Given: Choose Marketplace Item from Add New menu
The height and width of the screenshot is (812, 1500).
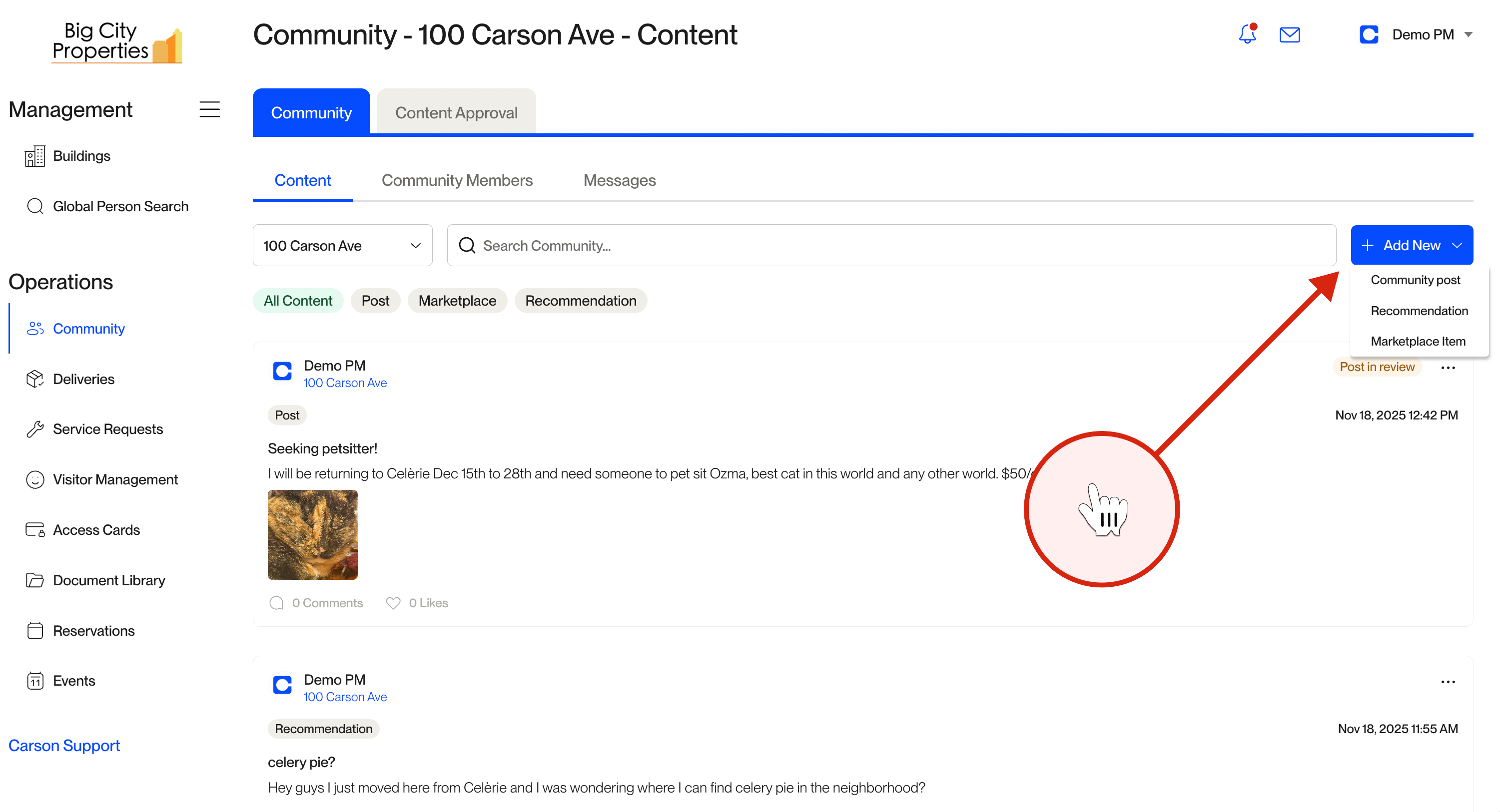Looking at the screenshot, I should click(x=1418, y=341).
